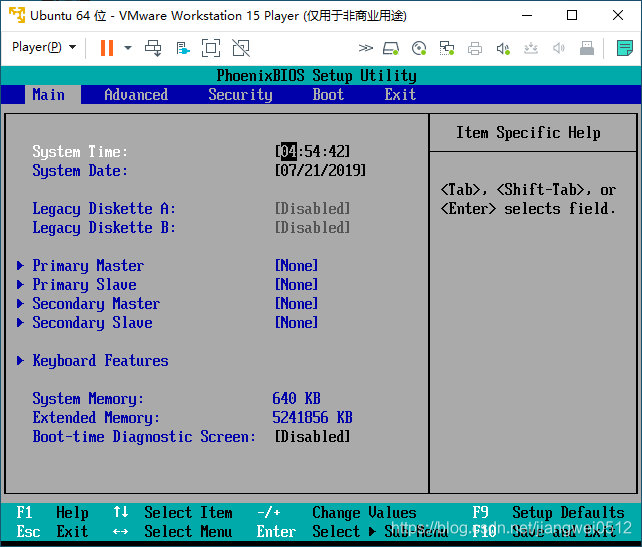Click the F9 Setup Defaults hint
The height and width of the screenshot is (547, 642).
click(x=549, y=512)
